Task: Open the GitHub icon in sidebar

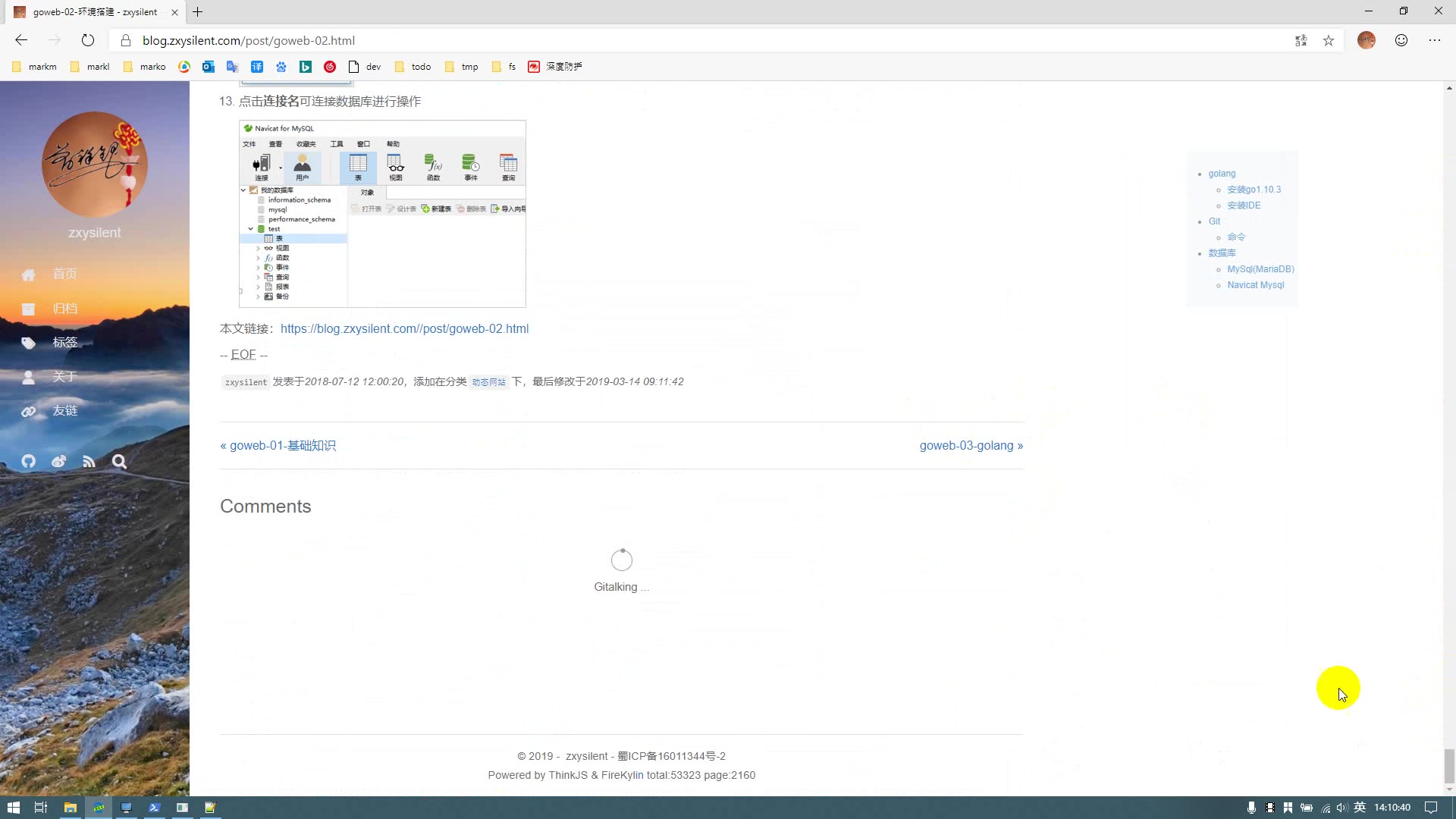Action: coord(28,461)
